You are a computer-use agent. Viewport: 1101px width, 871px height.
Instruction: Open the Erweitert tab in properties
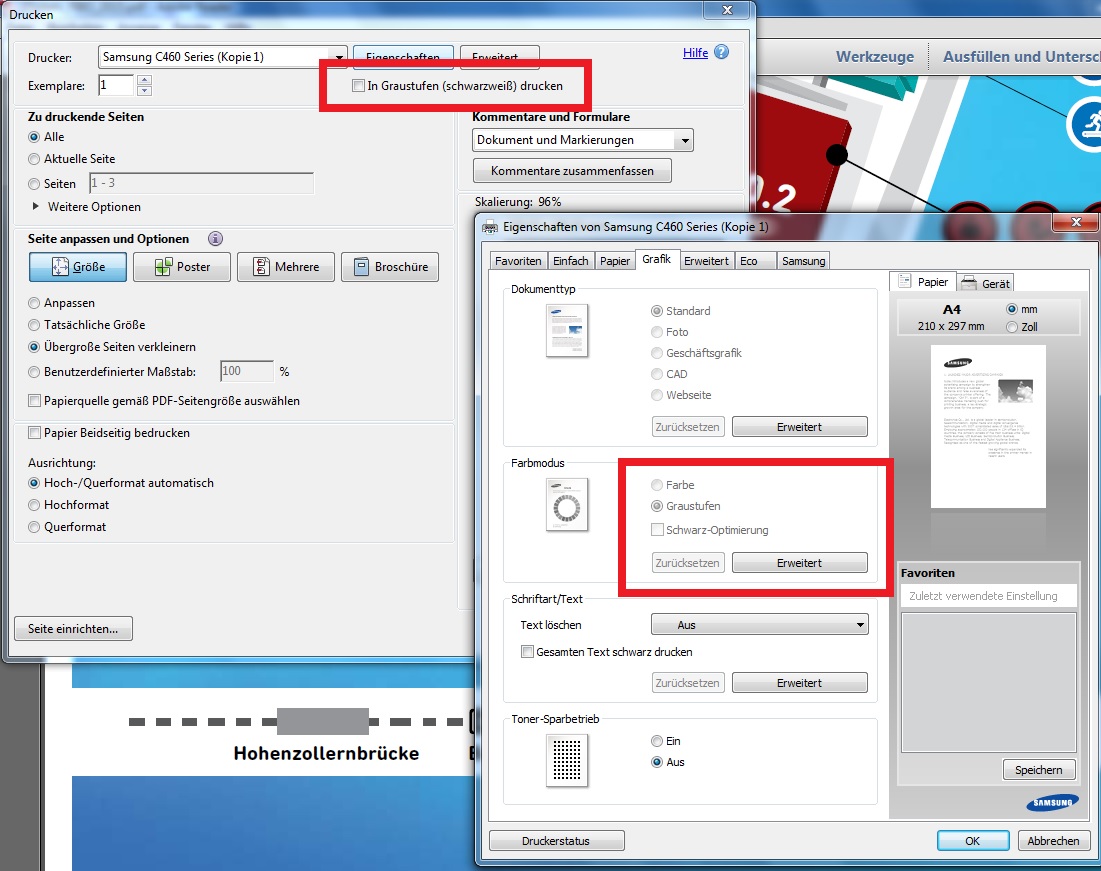pos(706,261)
